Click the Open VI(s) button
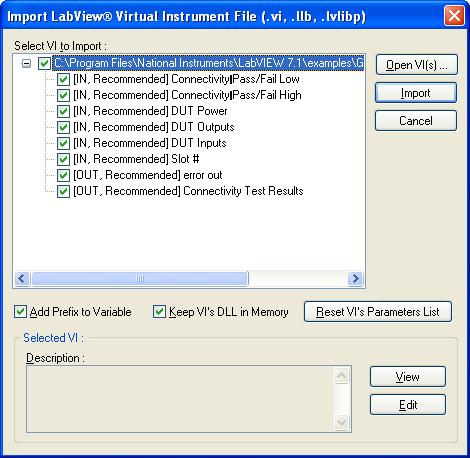 (x=417, y=65)
